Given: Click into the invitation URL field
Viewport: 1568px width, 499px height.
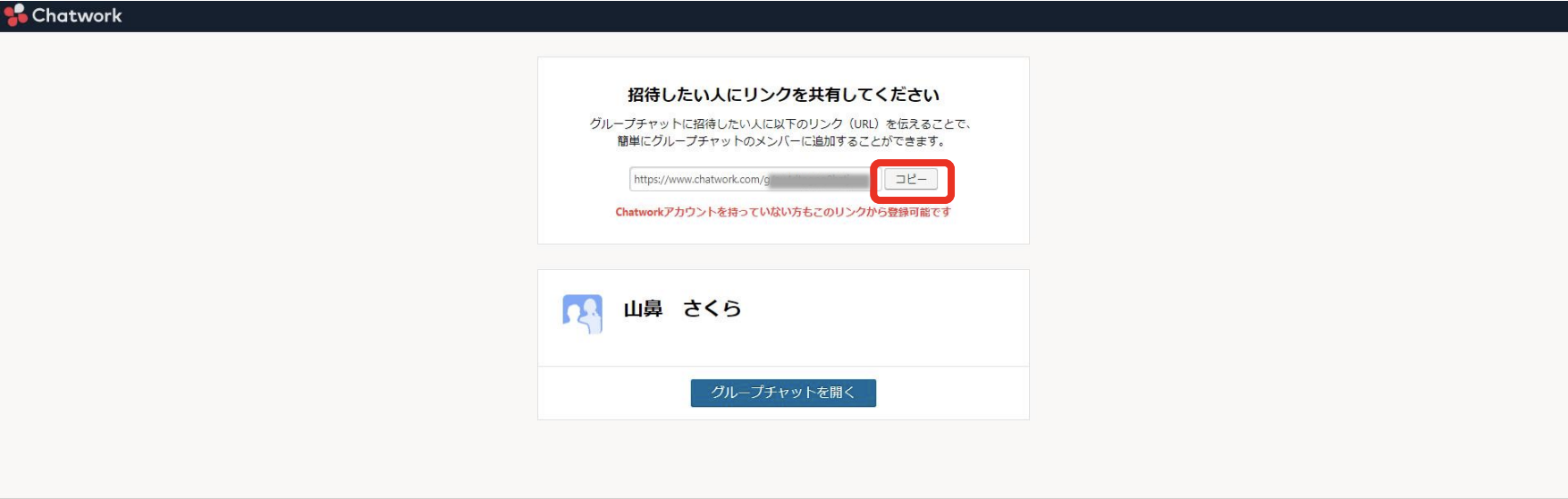Looking at the screenshot, I should (697, 180).
